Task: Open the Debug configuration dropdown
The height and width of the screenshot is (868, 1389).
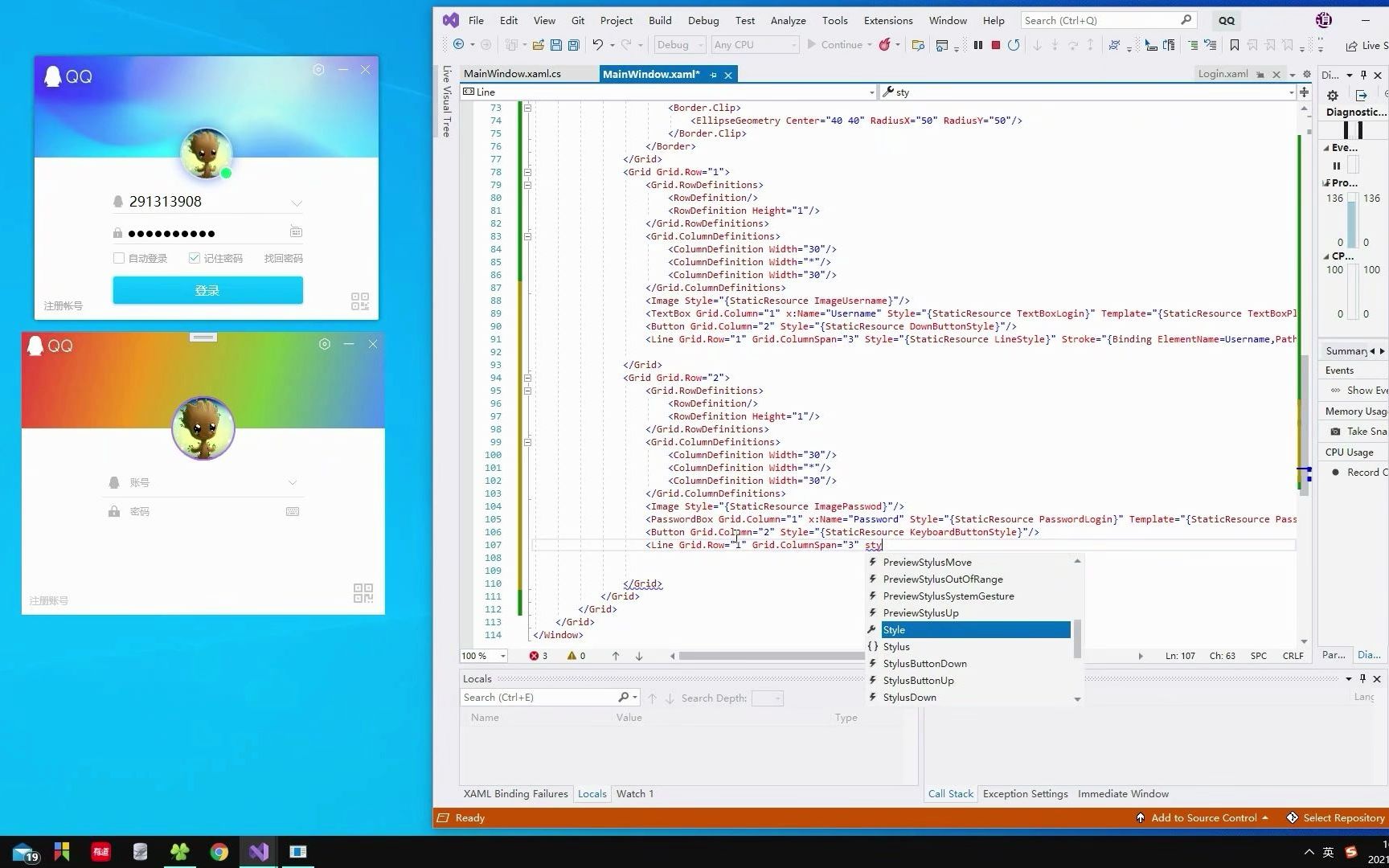Action: click(679, 45)
